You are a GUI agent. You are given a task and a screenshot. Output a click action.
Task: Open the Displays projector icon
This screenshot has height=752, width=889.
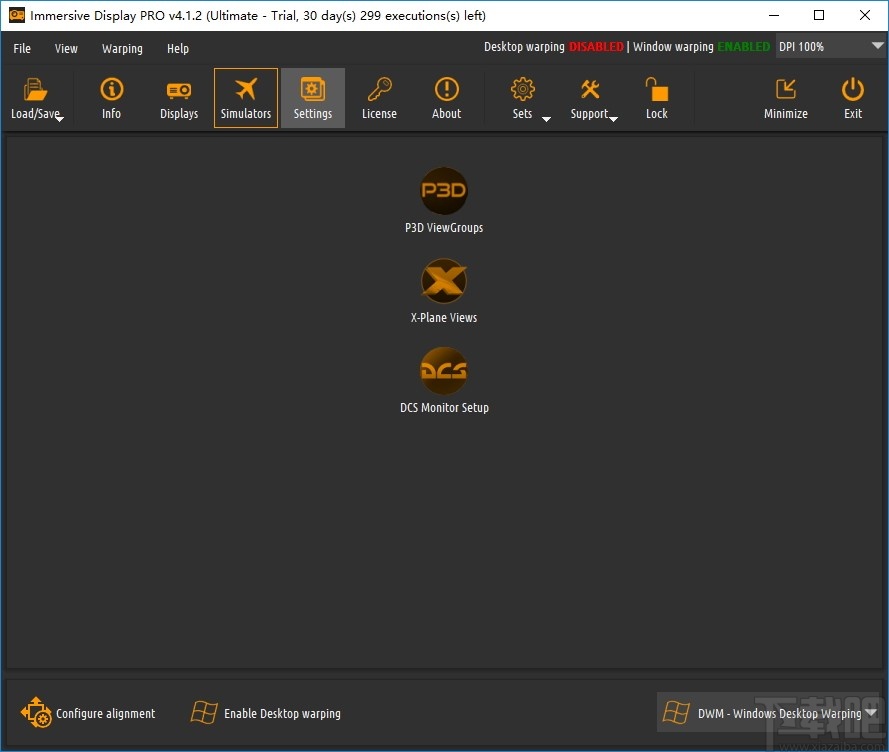tap(179, 90)
